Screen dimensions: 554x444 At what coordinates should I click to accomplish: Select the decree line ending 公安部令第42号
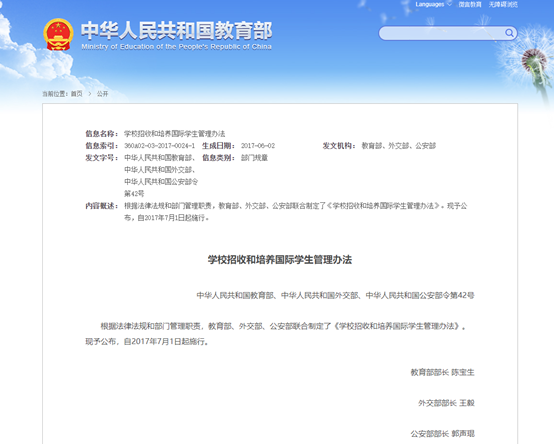point(335,295)
